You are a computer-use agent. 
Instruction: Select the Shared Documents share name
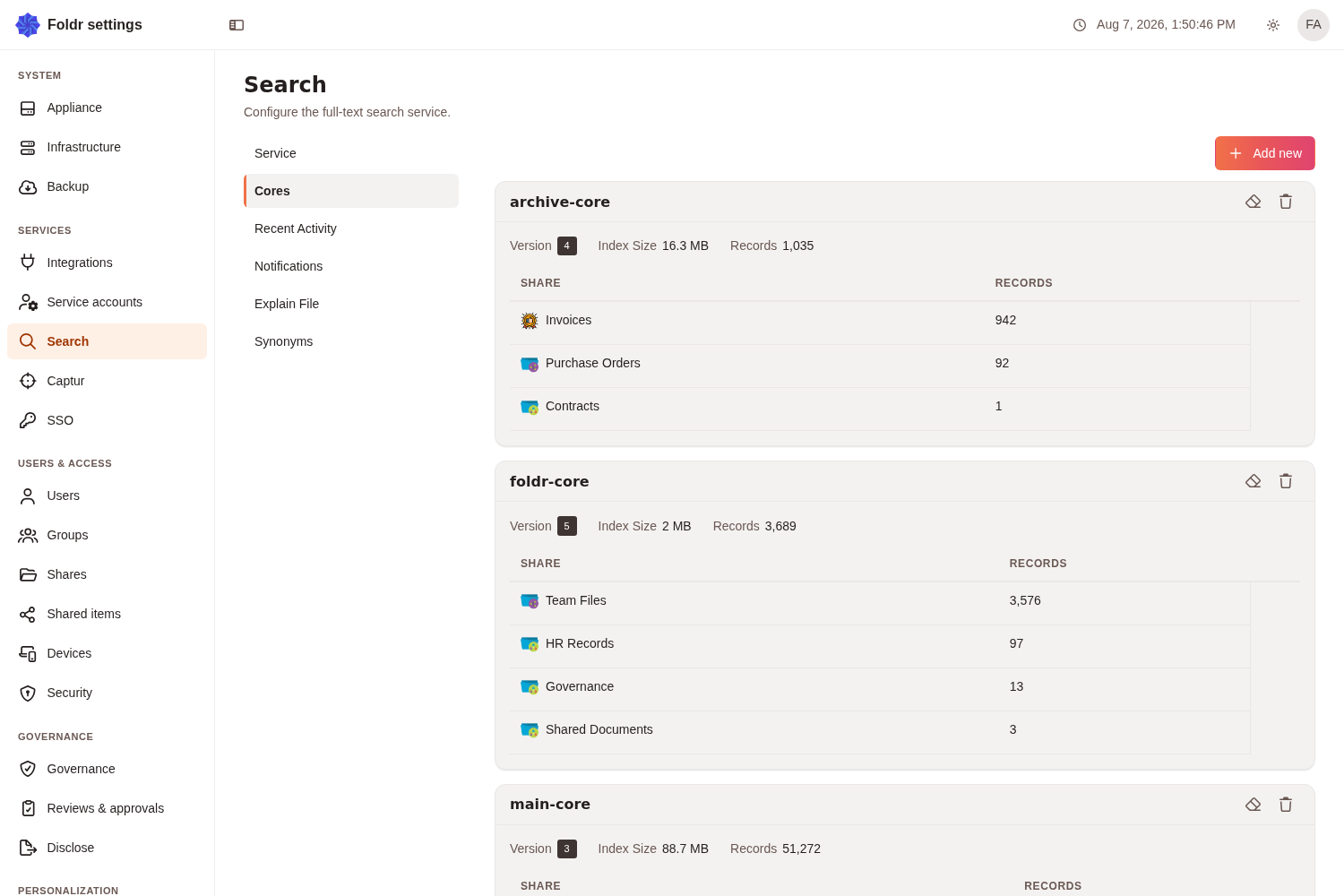pyautogui.click(x=599, y=729)
